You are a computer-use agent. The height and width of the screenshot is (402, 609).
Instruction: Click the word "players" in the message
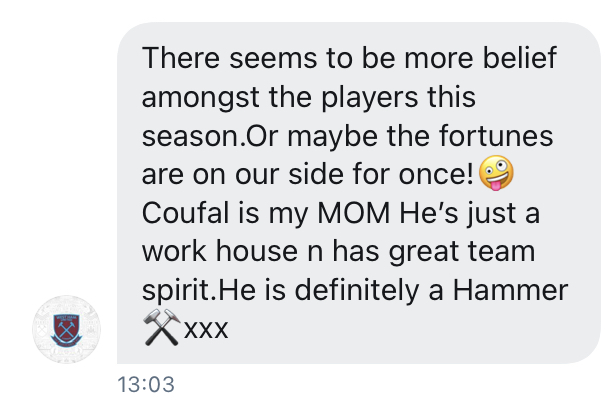[370, 98]
